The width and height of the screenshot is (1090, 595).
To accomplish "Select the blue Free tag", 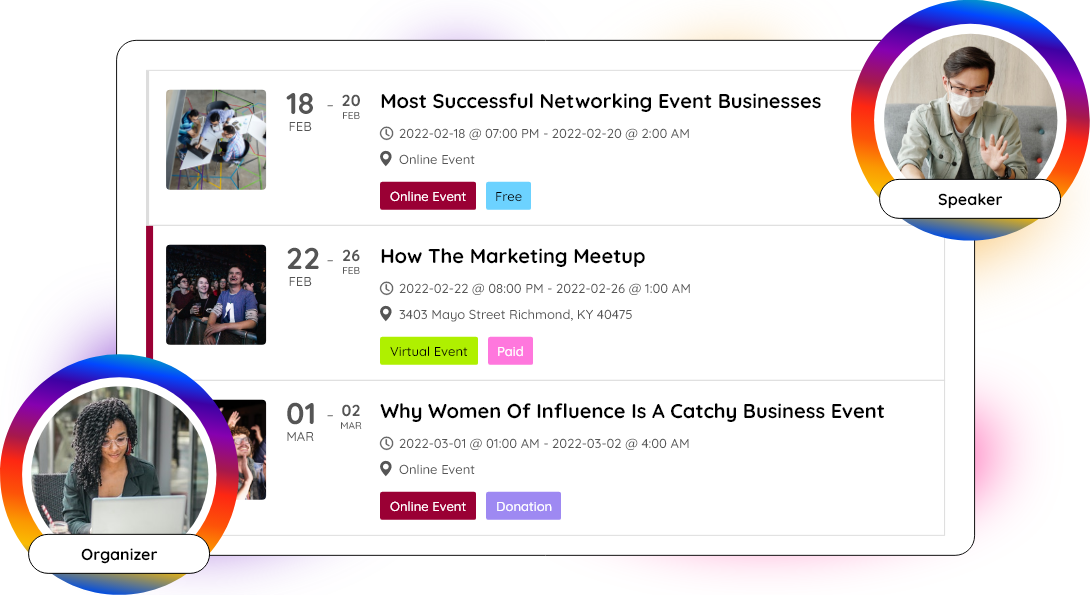I will tap(508, 196).
